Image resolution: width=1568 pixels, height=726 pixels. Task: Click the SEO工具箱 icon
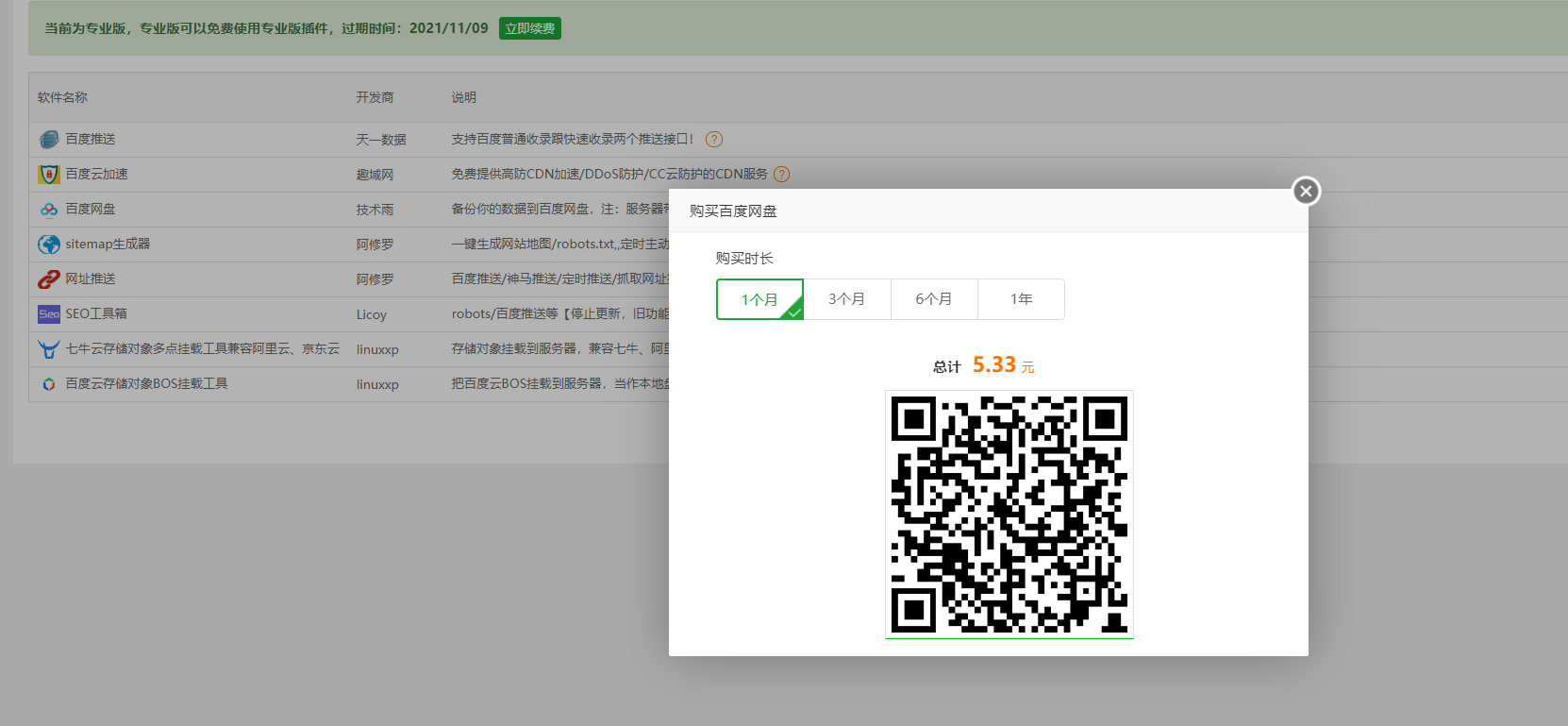click(x=49, y=314)
